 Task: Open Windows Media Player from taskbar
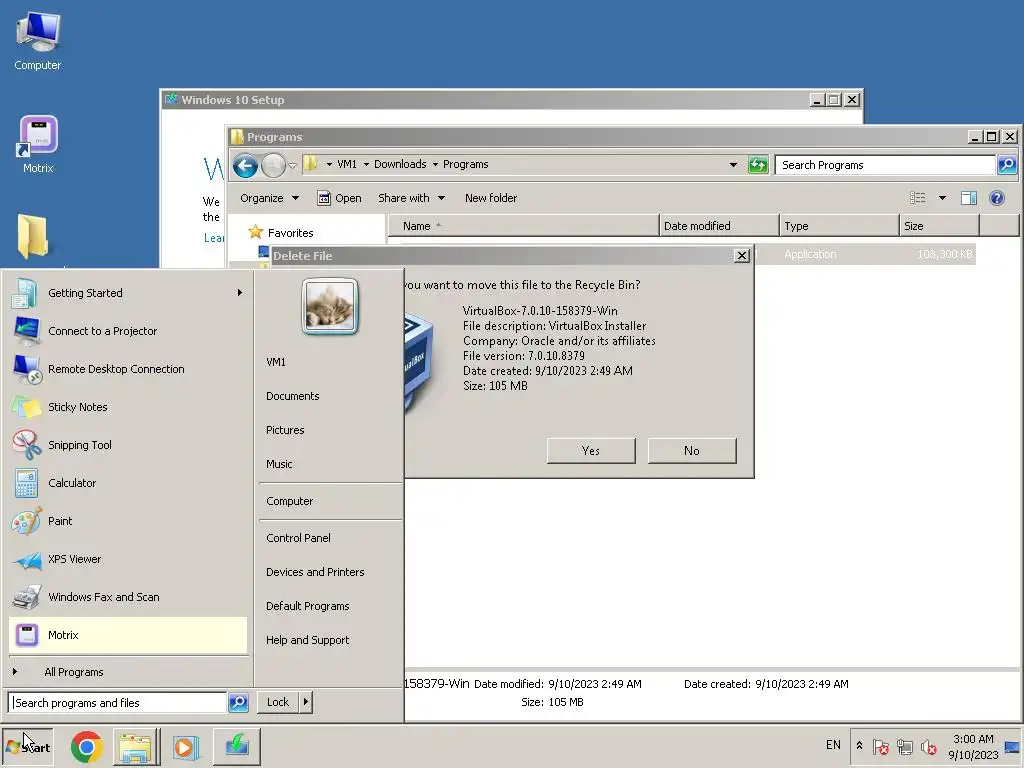coord(185,747)
